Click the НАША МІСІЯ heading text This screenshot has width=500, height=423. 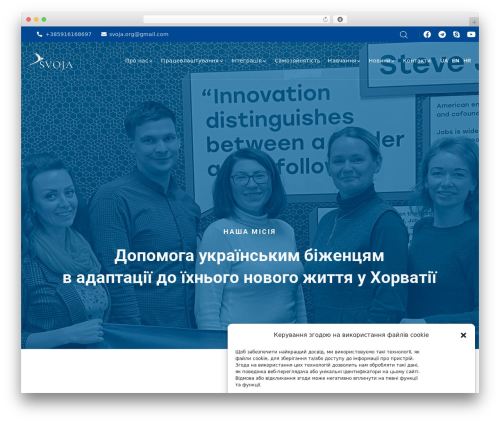pyautogui.click(x=249, y=232)
